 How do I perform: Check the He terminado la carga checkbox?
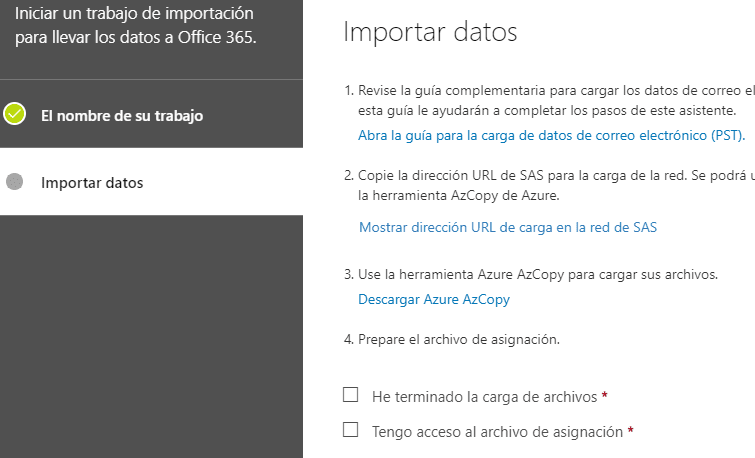[351, 394]
